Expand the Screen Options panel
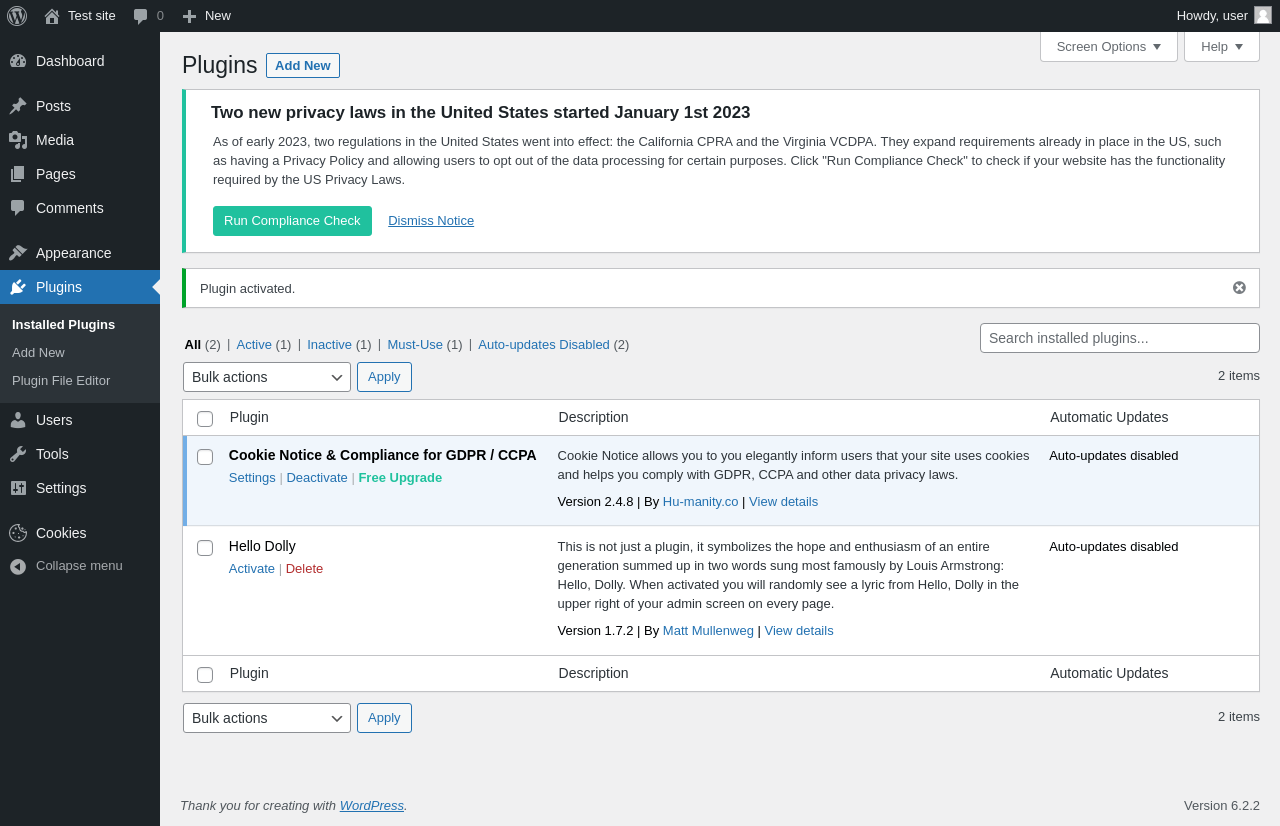1280x826 pixels. click(1108, 46)
